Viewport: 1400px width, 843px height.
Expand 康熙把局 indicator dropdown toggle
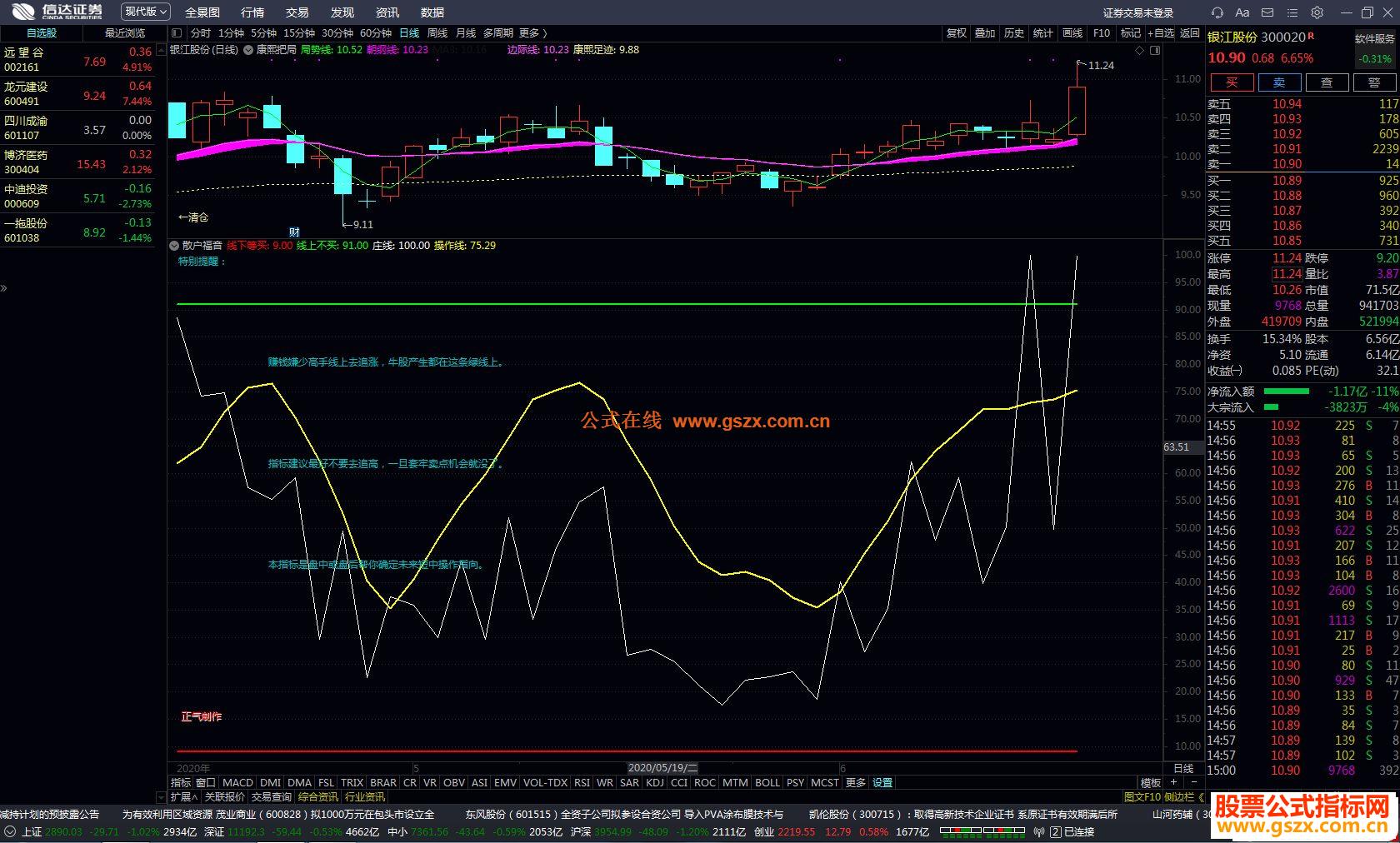coord(248,50)
